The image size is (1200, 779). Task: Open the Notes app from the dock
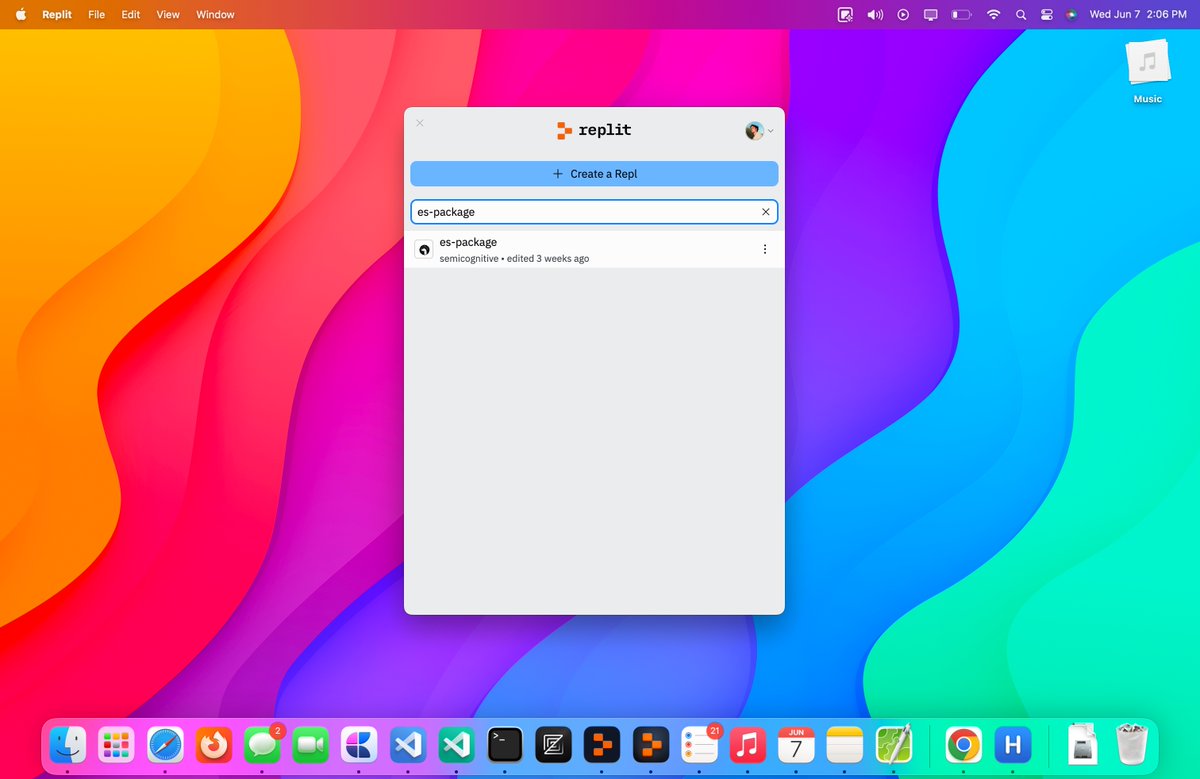coord(845,745)
